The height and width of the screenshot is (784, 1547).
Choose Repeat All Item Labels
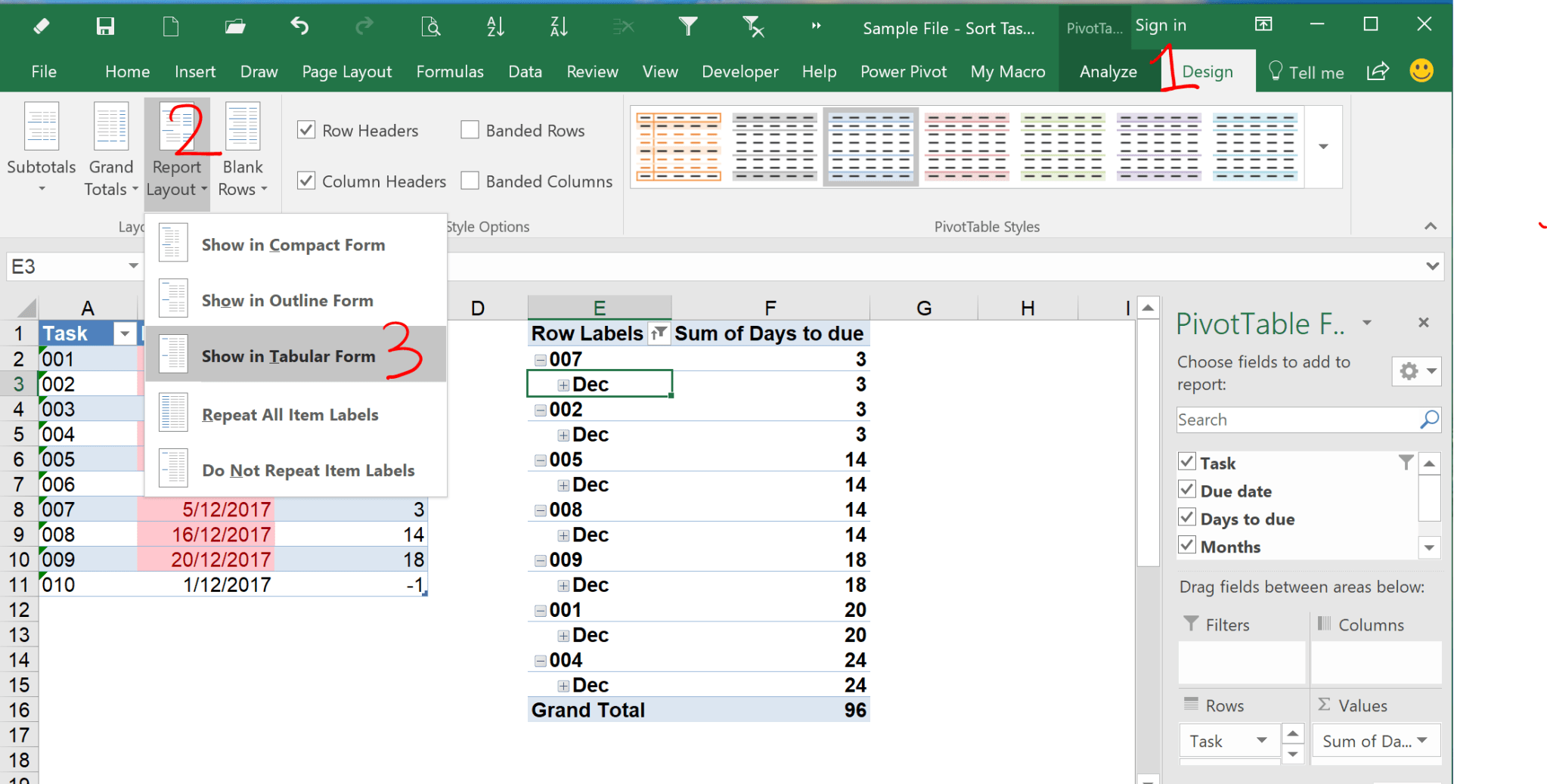pyautogui.click(x=290, y=414)
